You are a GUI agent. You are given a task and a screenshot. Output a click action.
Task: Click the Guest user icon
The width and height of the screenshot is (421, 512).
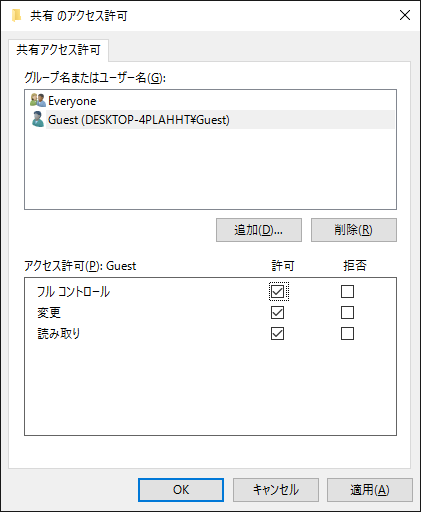38,119
